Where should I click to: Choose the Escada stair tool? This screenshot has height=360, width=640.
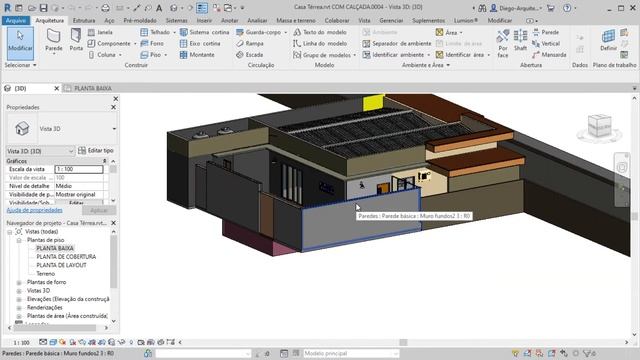click(x=249, y=55)
